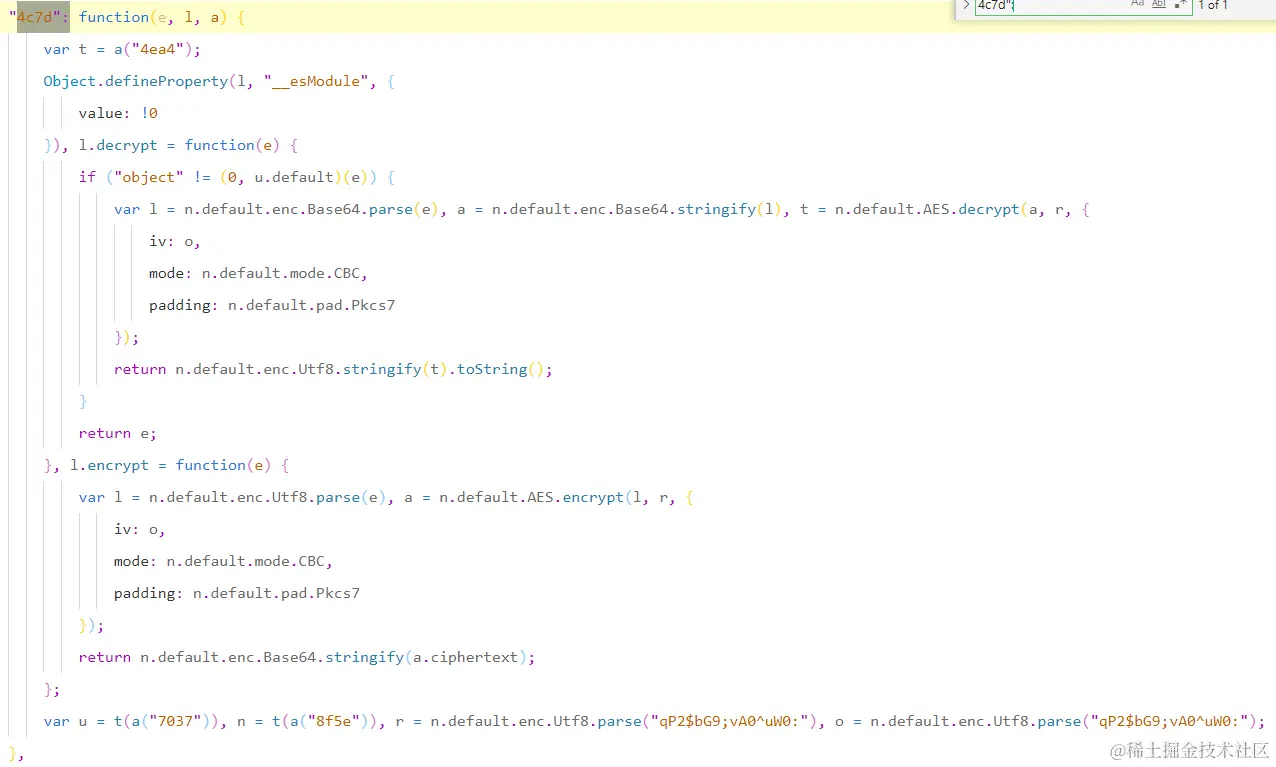Click Base64.stringify(a.ciphertext) return line
Viewport: 1276px width, 767px height.
(x=307, y=657)
